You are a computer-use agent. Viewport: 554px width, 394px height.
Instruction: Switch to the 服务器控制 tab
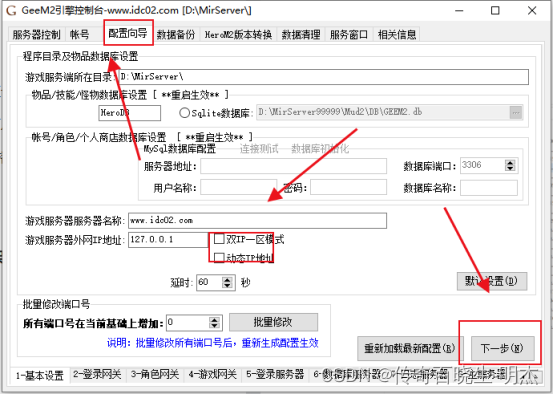click(36, 35)
